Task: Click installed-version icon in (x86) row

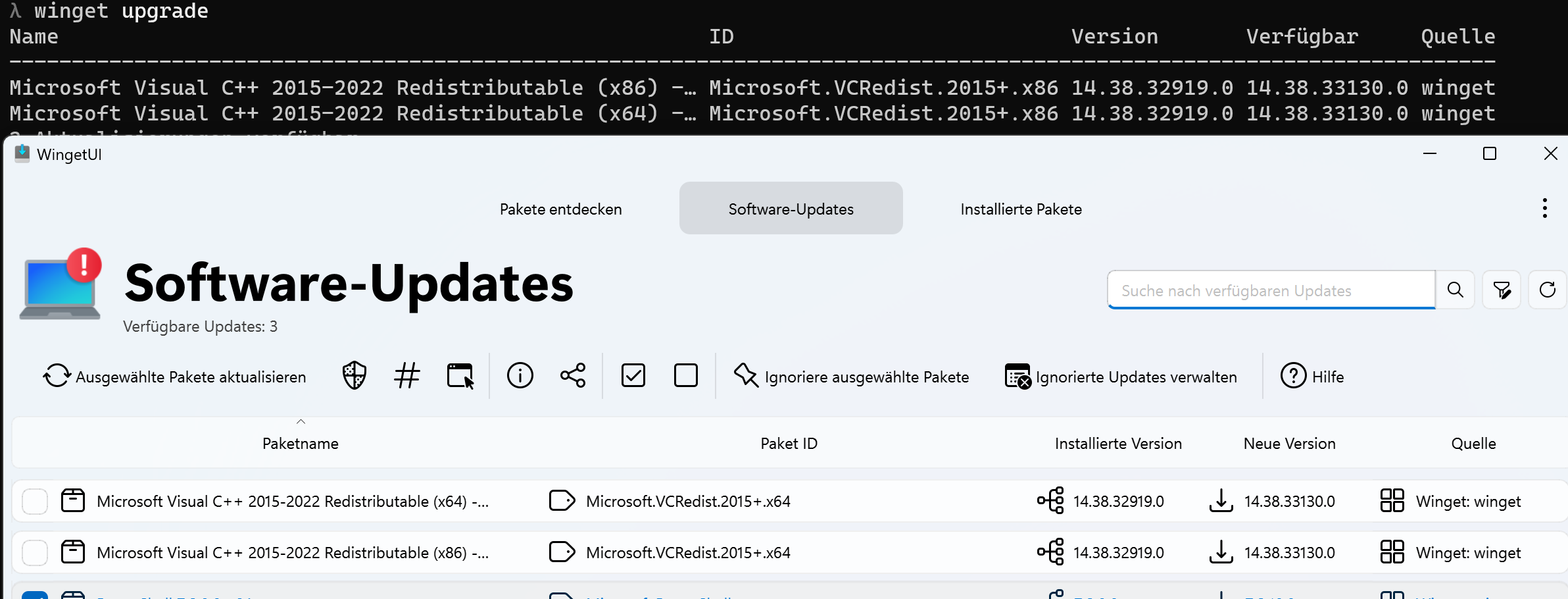Action: [x=1050, y=552]
